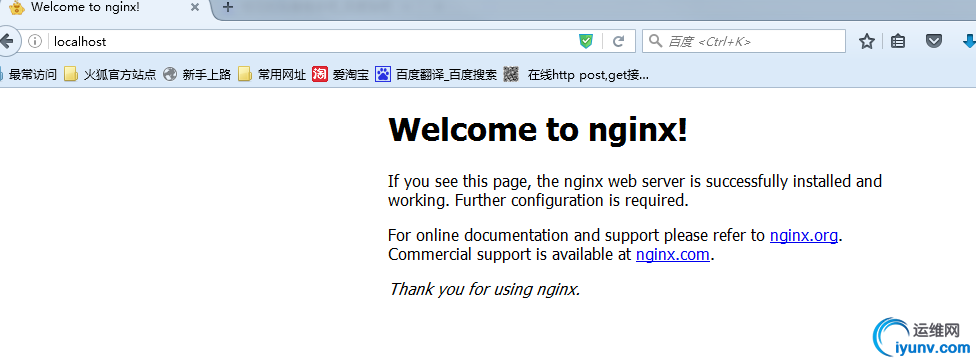The height and width of the screenshot is (364, 976).
Task: Close the 'Welcome to nginx!' tab
Action: [194, 7]
